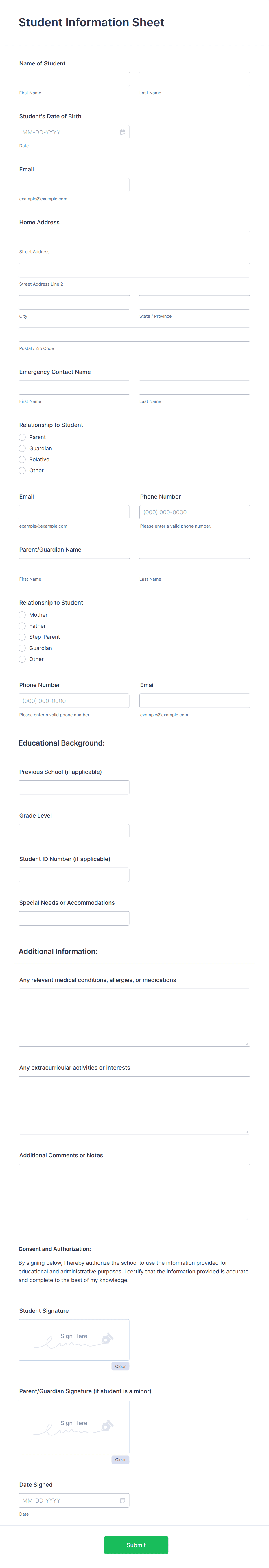This screenshot has height=1568, width=269.
Task: Choose "Step-Parent" relationship option
Action: tap(22, 637)
